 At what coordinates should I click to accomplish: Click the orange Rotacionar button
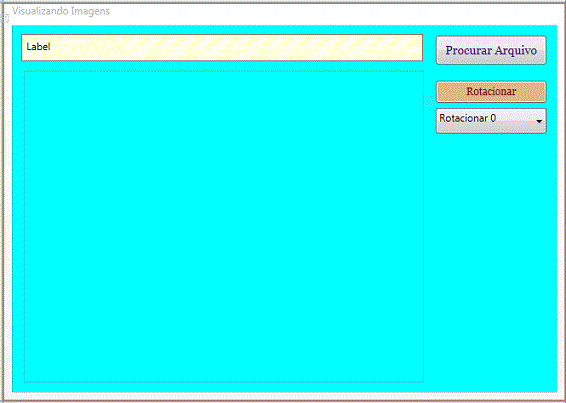(x=491, y=92)
